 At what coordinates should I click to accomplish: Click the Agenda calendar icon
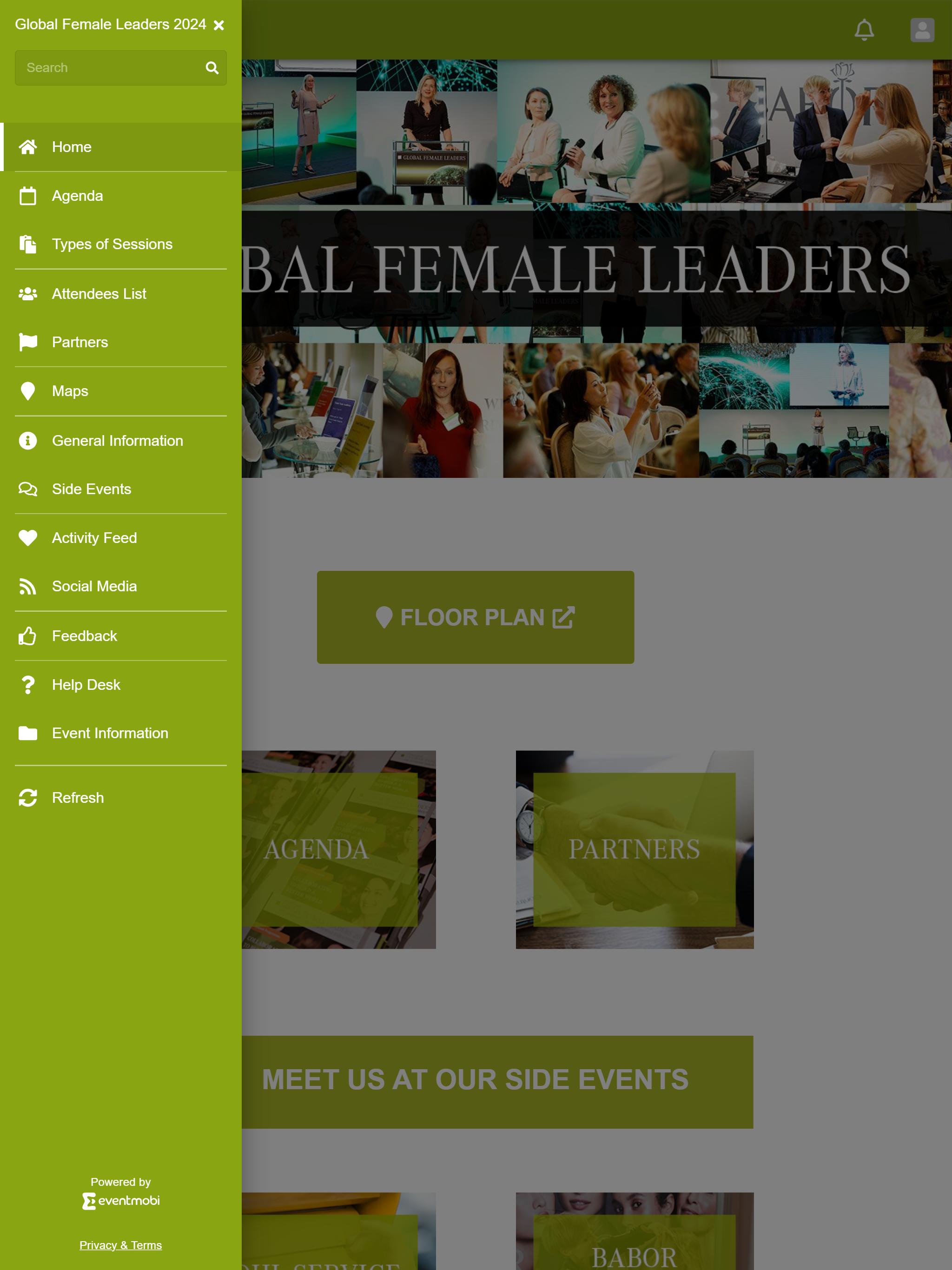tap(27, 196)
